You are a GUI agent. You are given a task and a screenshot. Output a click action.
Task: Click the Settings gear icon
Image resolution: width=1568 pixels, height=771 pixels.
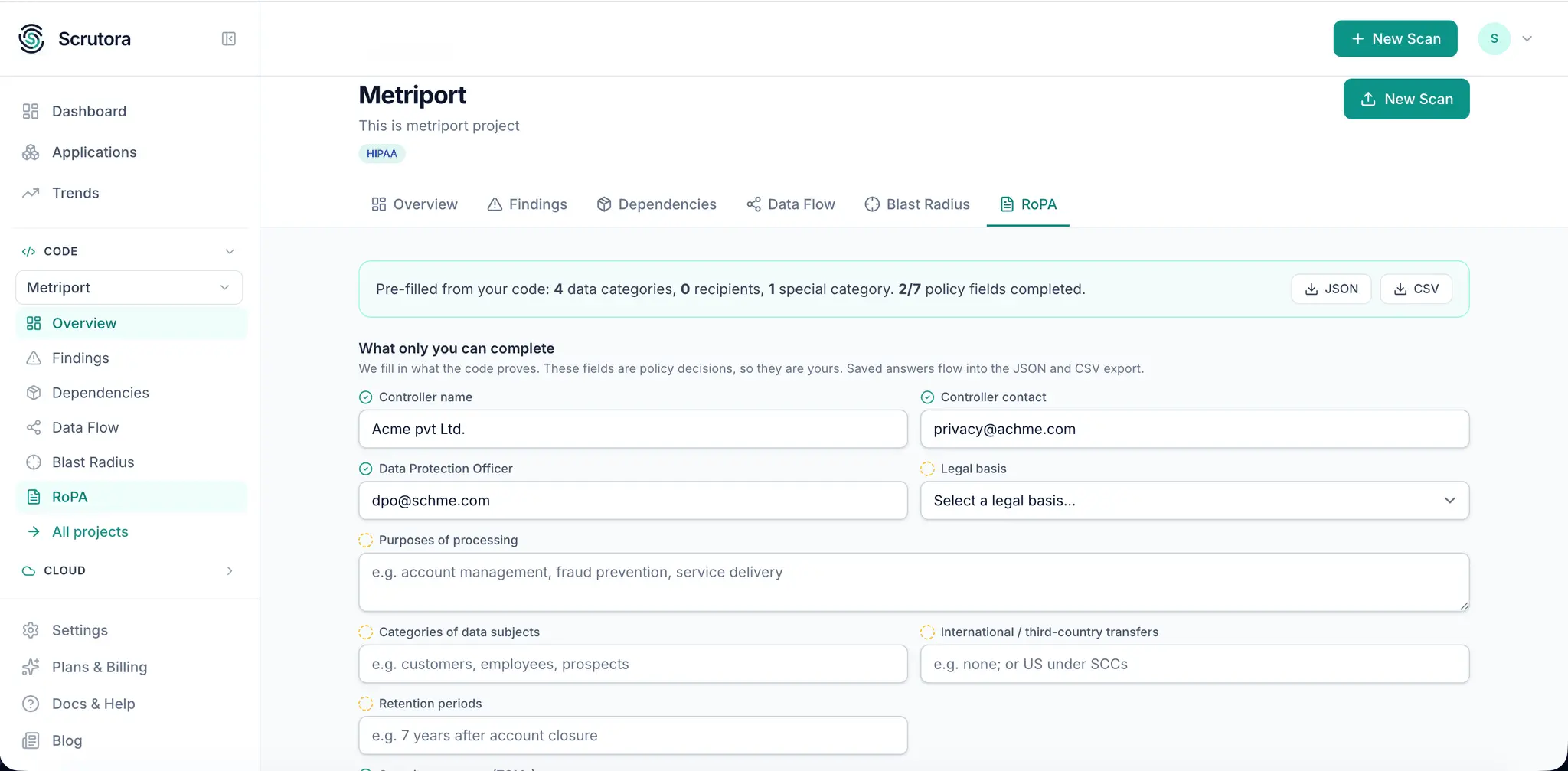[x=31, y=630]
